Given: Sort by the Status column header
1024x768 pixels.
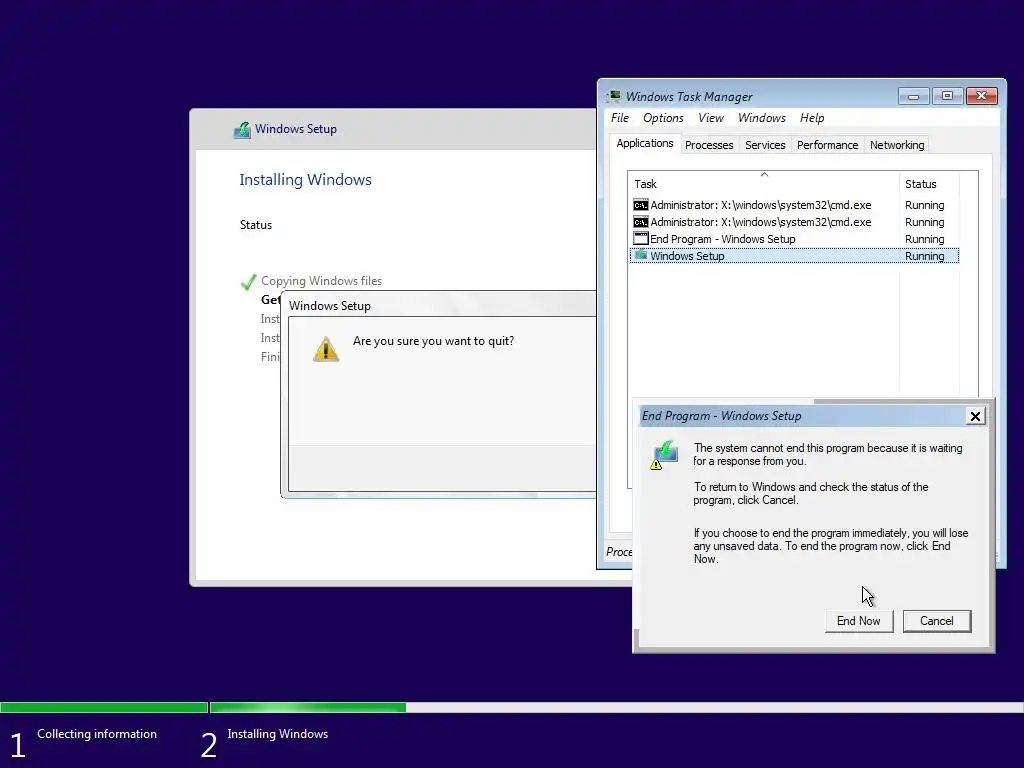Looking at the screenshot, I should pos(929,184).
